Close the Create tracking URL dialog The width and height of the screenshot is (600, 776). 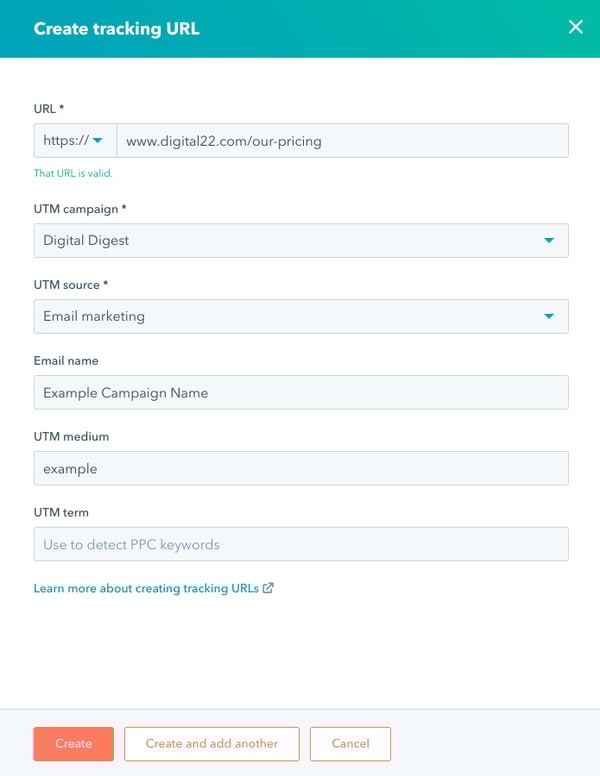(575, 27)
